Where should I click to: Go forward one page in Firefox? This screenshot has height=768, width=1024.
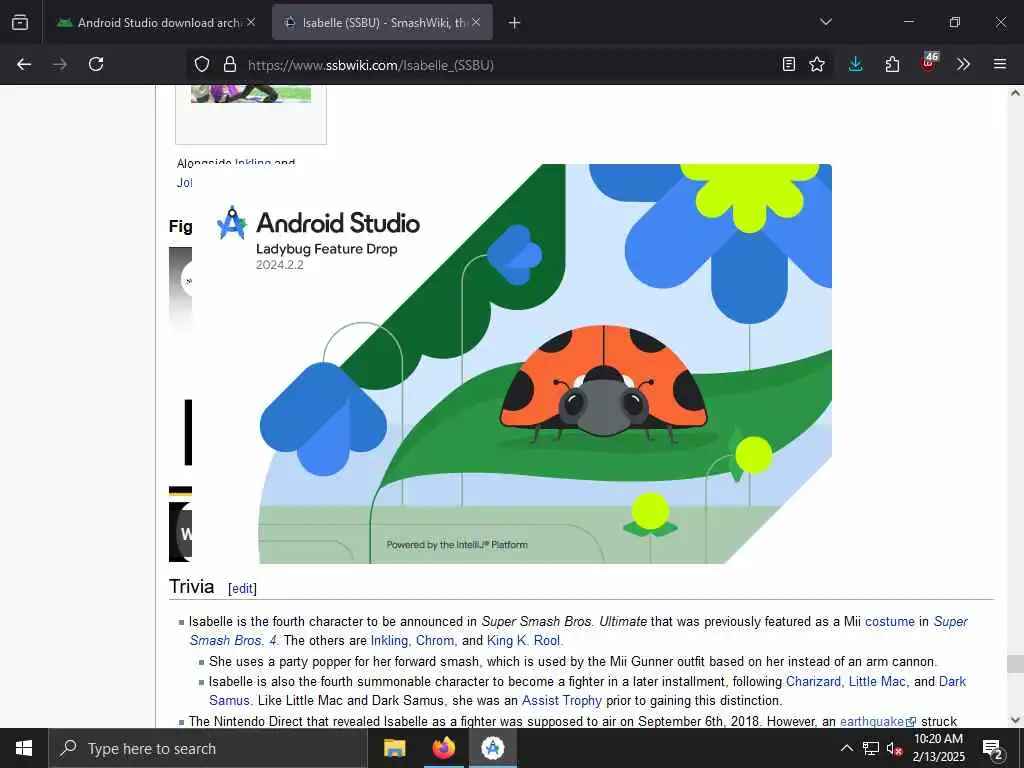pyautogui.click(x=60, y=64)
